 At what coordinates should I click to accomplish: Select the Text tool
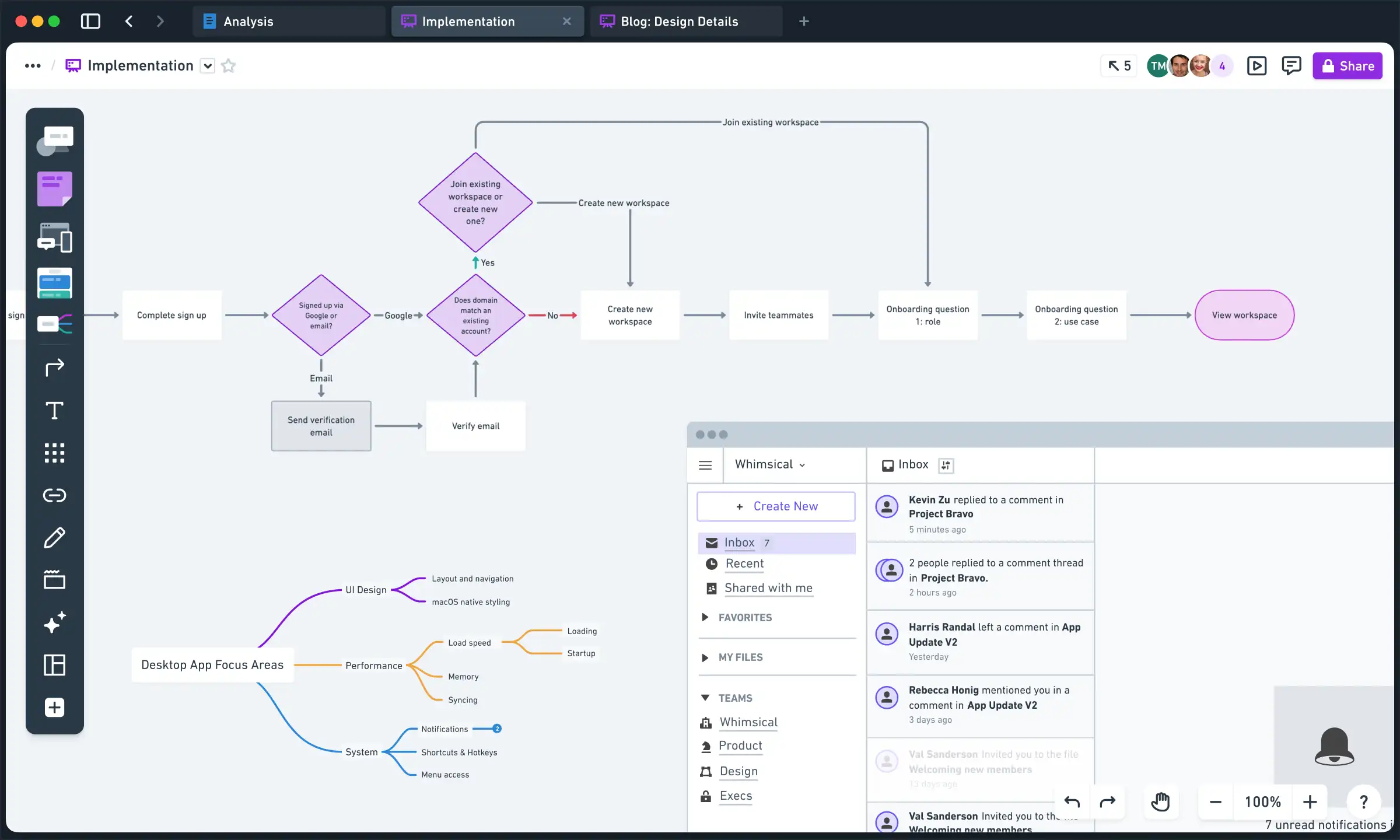(54, 410)
